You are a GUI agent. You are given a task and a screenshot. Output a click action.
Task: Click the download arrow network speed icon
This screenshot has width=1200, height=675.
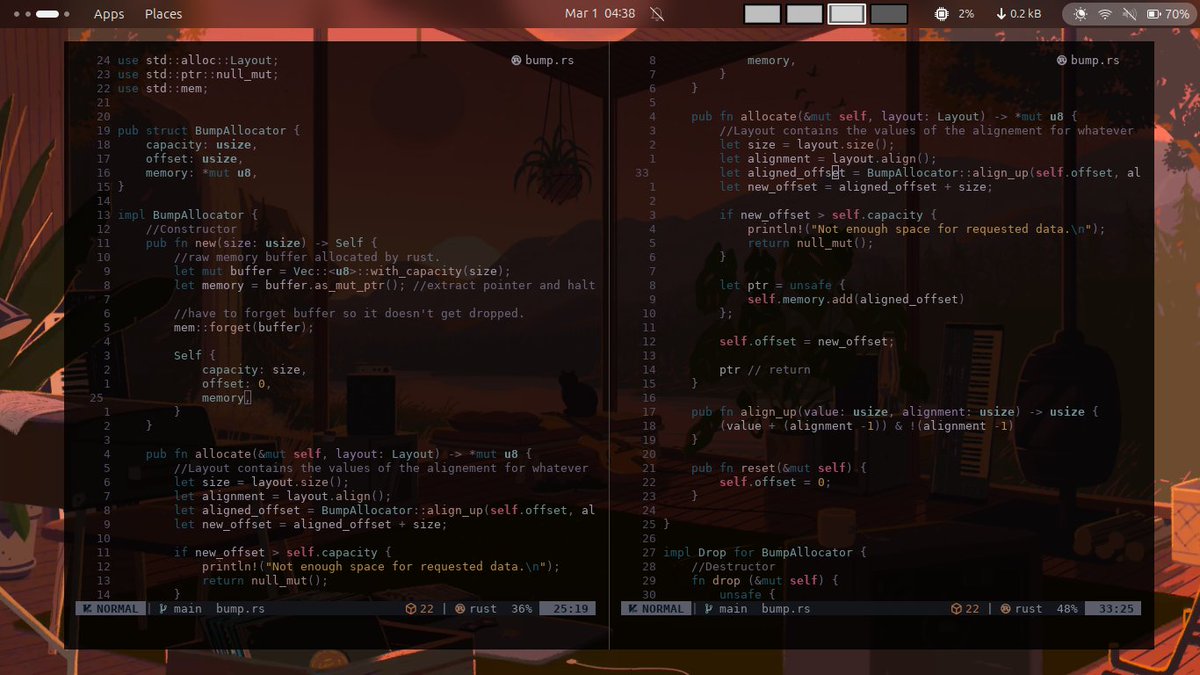coord(1001,14)
